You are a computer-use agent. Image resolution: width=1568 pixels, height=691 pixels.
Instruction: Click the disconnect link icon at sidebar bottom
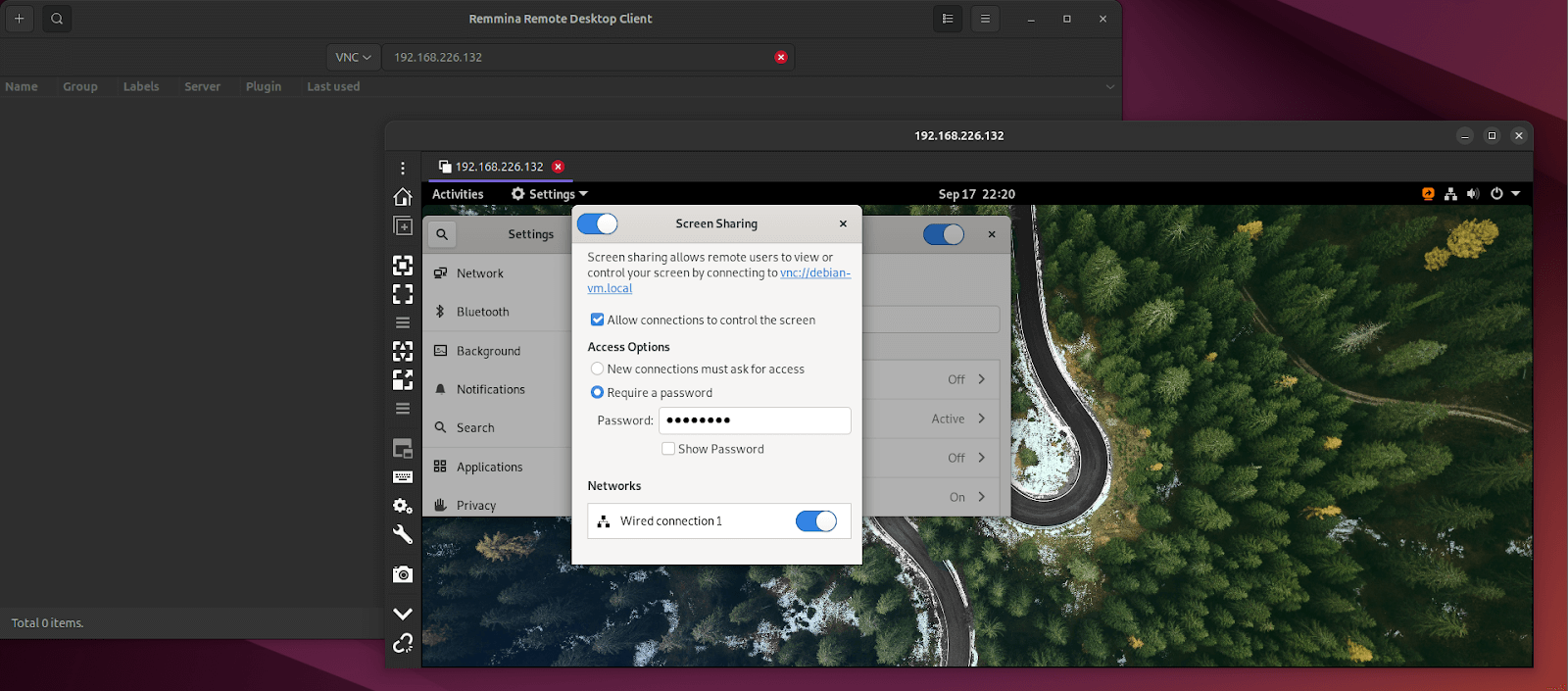403,643
